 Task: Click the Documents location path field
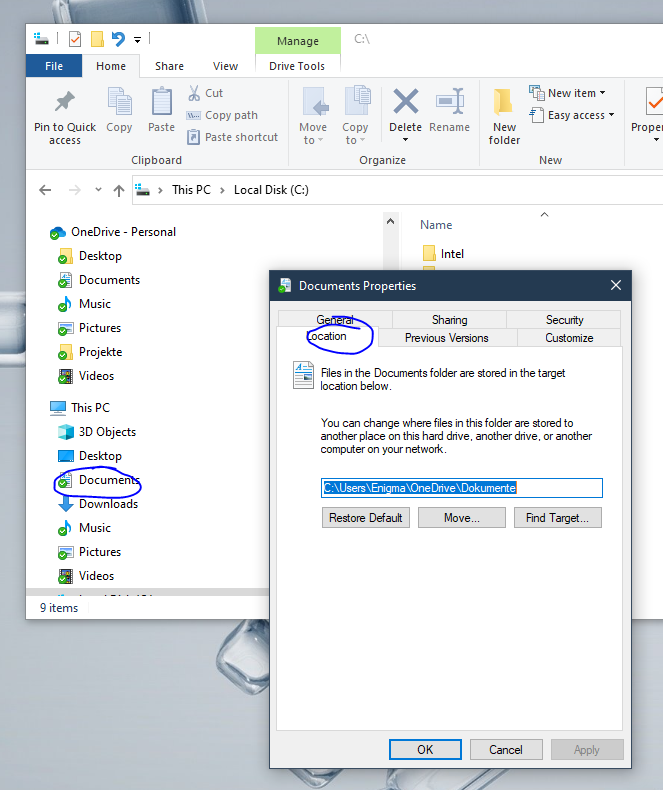[x=461, y=488]
